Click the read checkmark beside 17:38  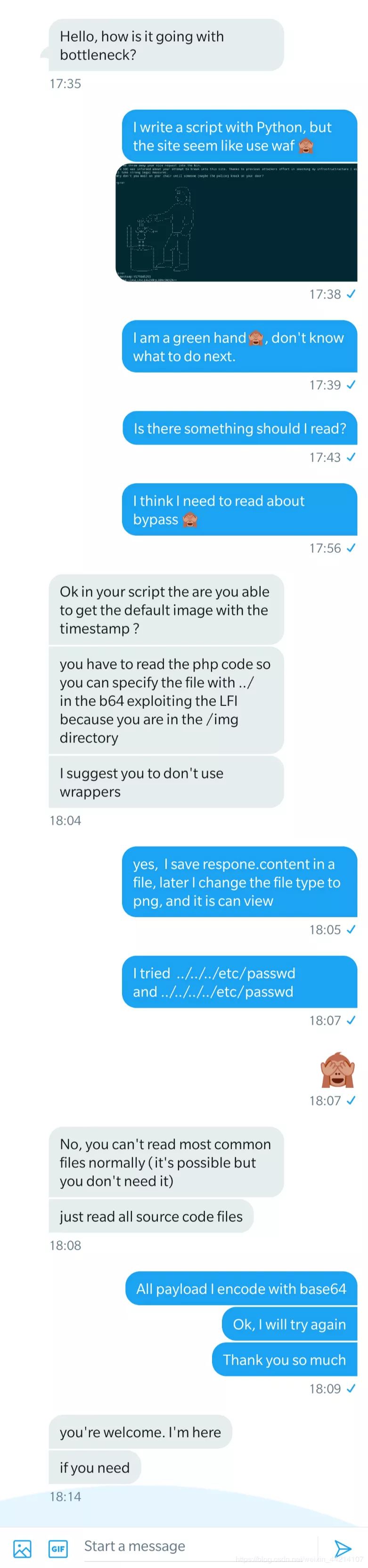click(351, 295)
